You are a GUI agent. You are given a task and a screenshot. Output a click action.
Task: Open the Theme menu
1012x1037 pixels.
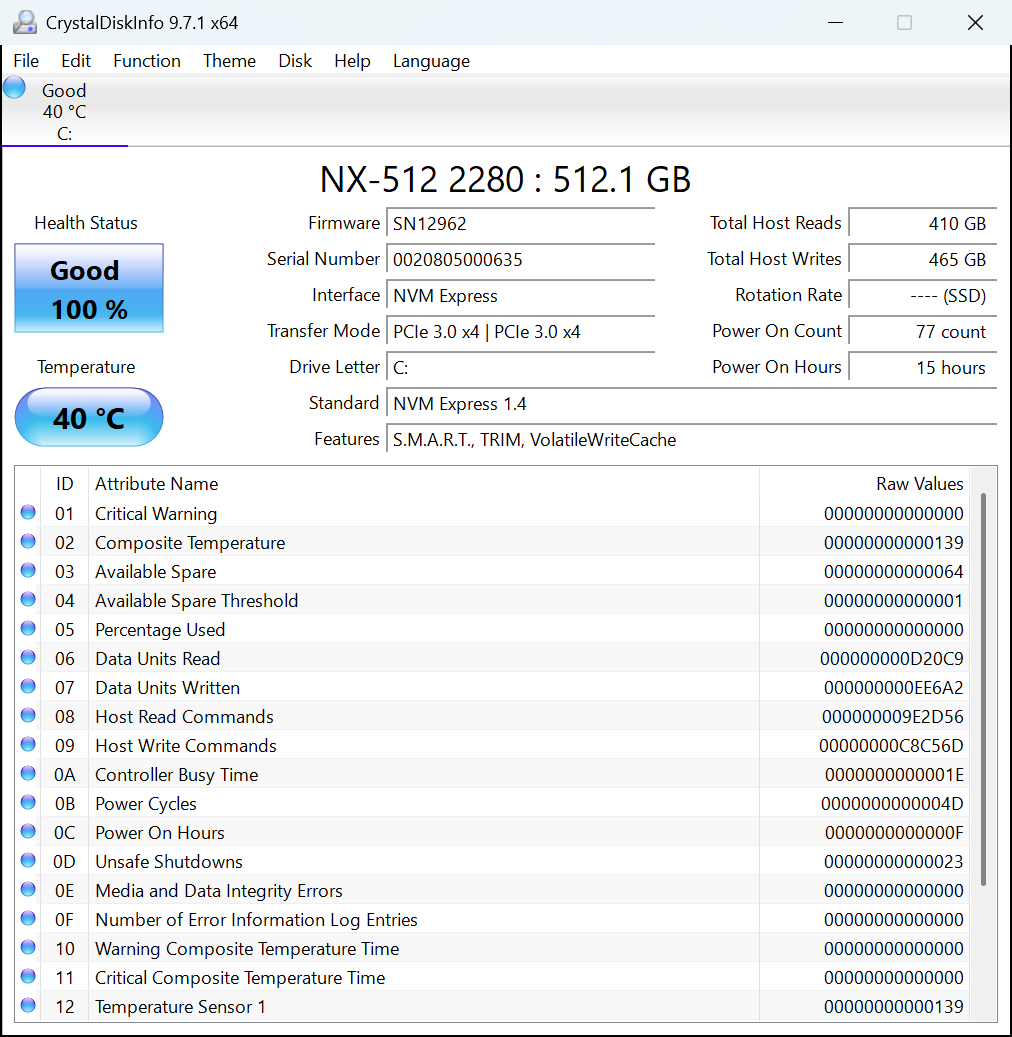229,61
